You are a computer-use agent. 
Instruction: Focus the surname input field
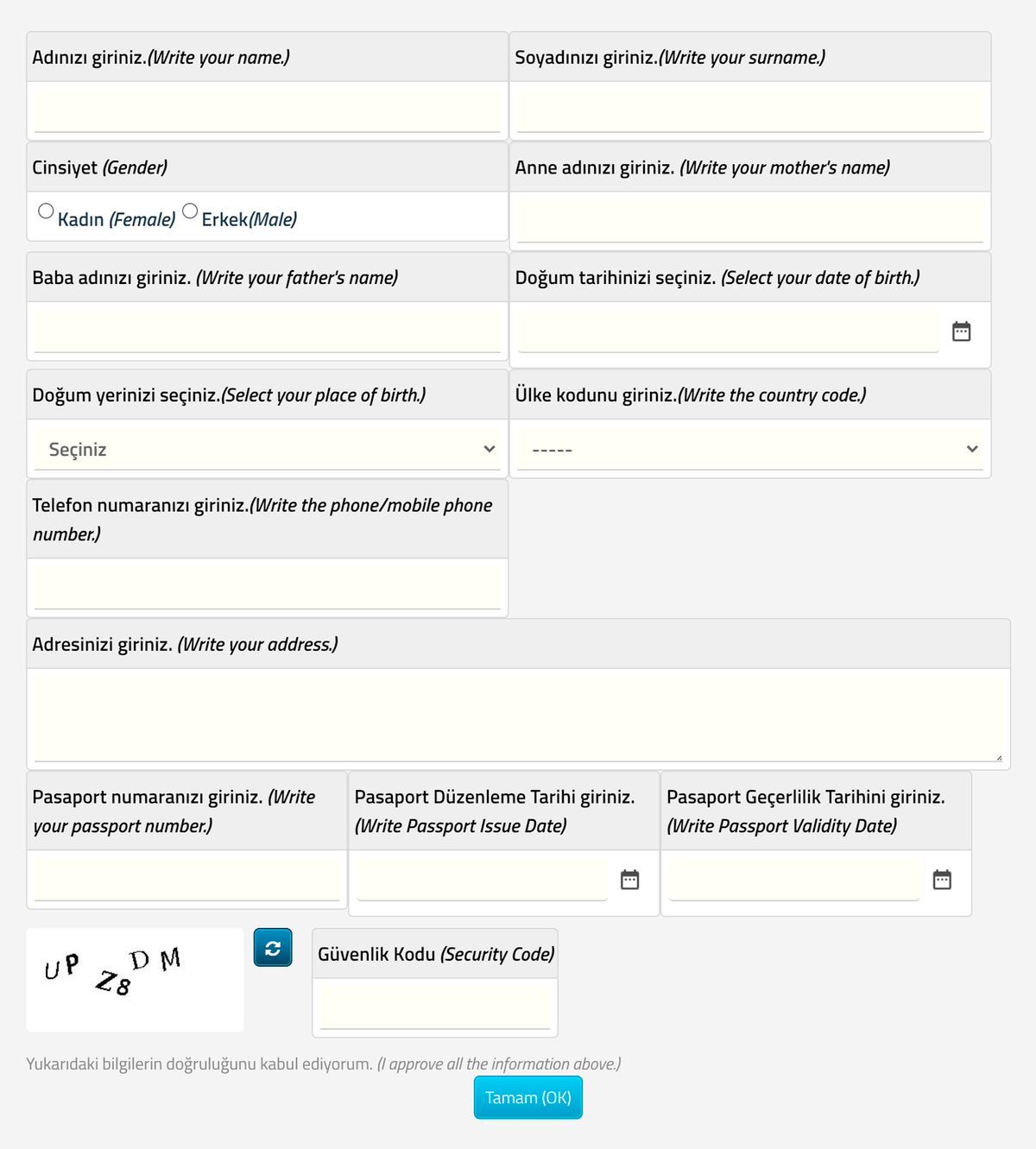750,110
